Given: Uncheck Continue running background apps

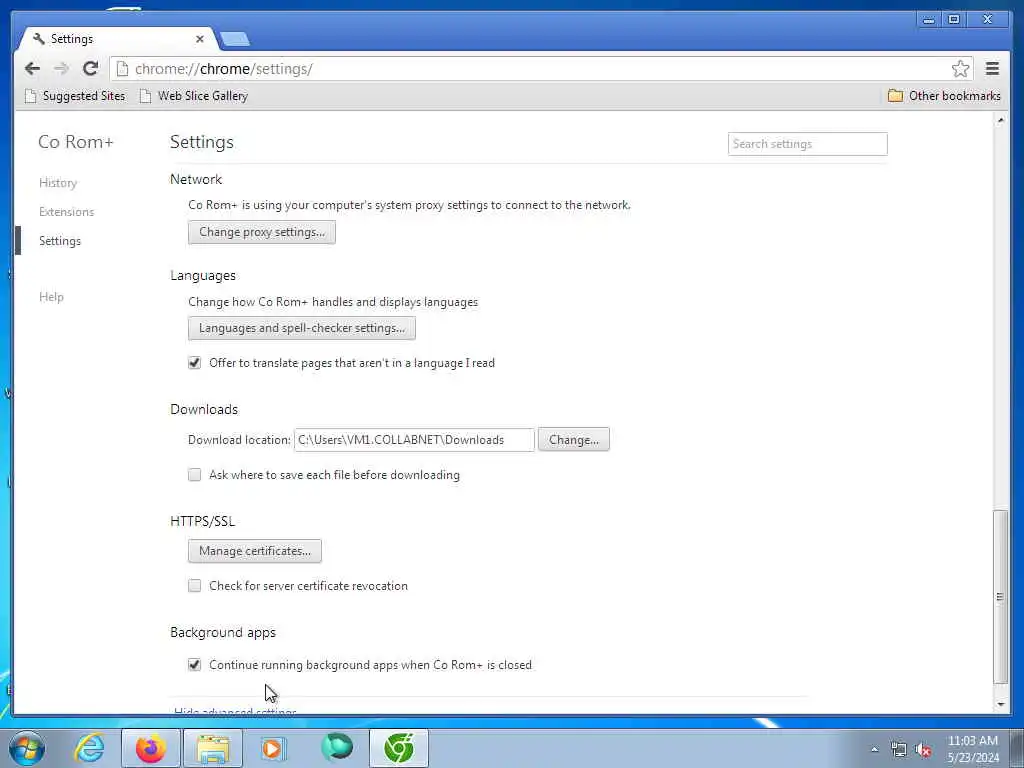Looking at the screenshot, I should coord(195,665).
